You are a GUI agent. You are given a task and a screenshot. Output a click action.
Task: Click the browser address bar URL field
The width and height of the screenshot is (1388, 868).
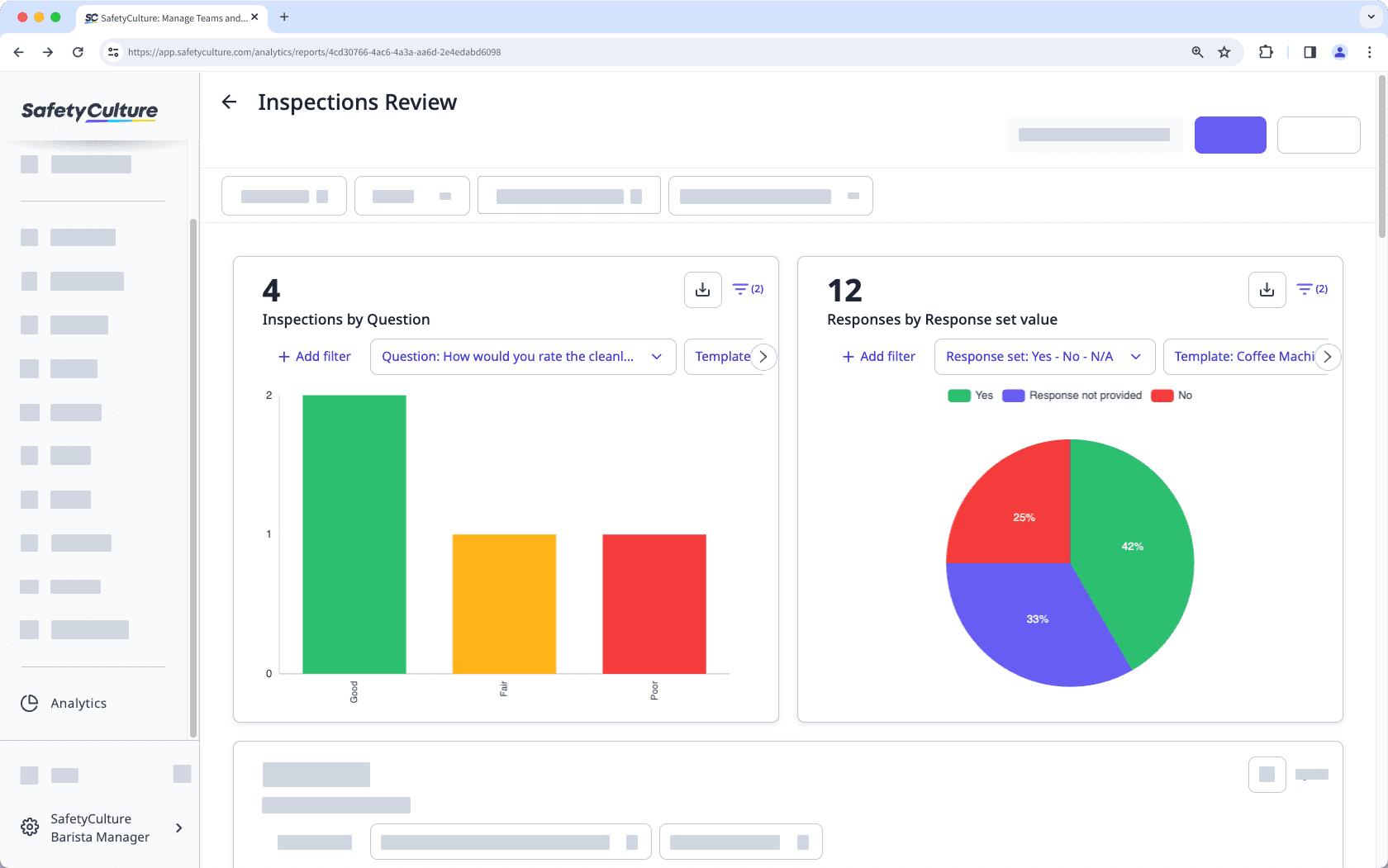click(314, 51)
